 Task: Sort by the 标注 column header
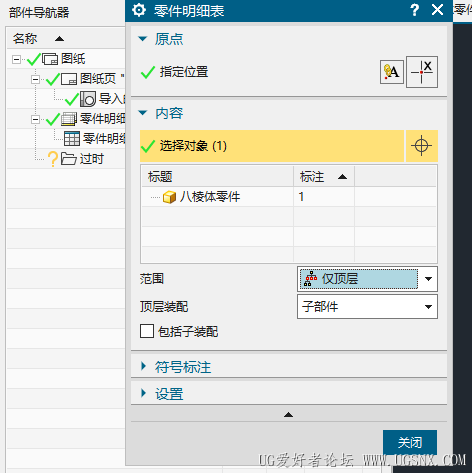click(323, 177)
